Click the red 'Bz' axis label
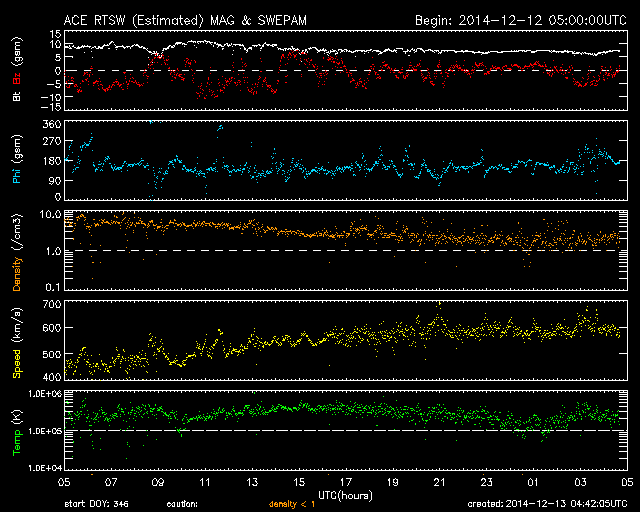The height and width of the screenshot is (512, 640). pos(17,79)
